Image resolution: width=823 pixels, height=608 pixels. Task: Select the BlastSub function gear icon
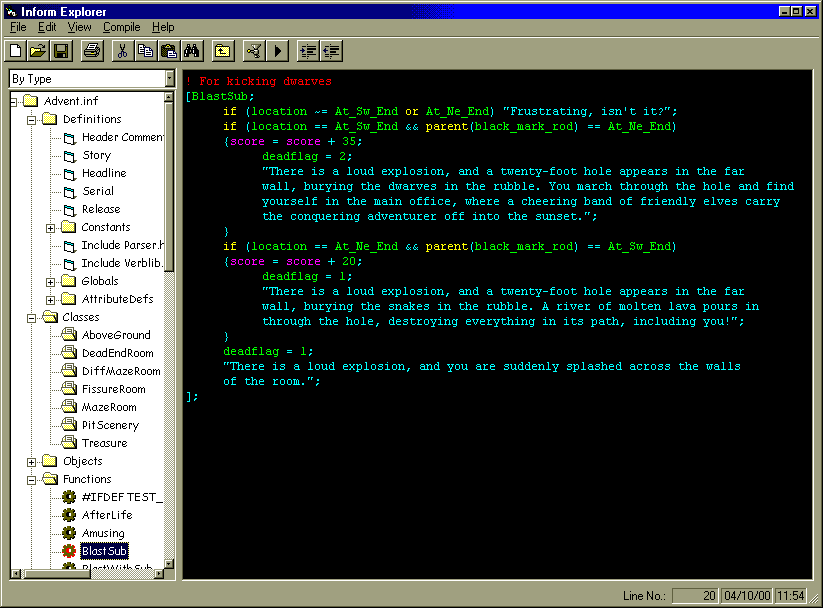click(69, 551)
